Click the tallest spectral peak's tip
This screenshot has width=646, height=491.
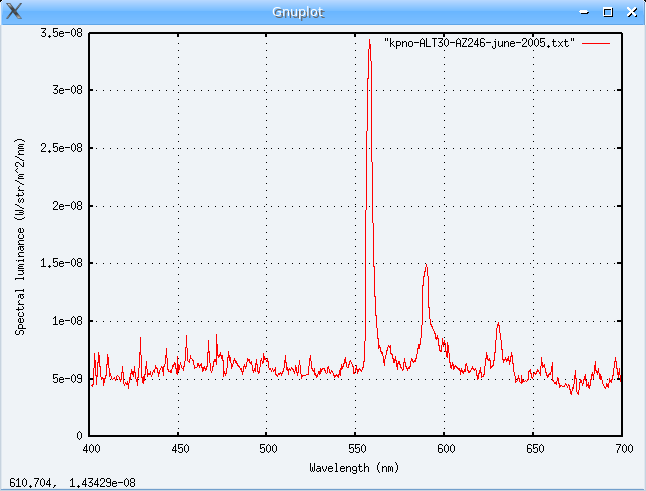point(370,41)
